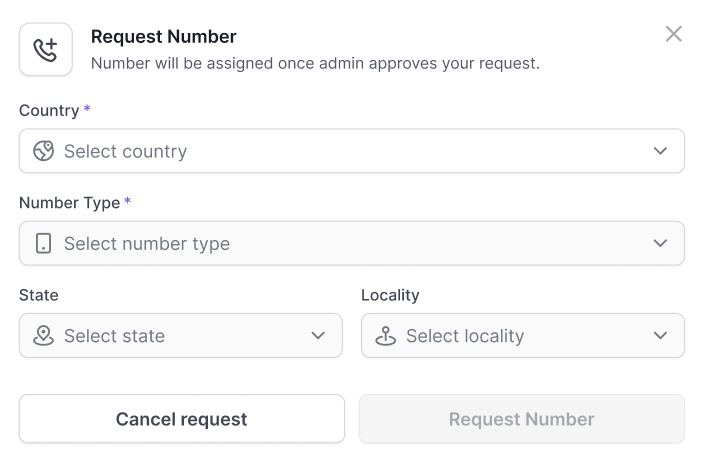Expand the Number Type chevron arrow

[660, 243]
